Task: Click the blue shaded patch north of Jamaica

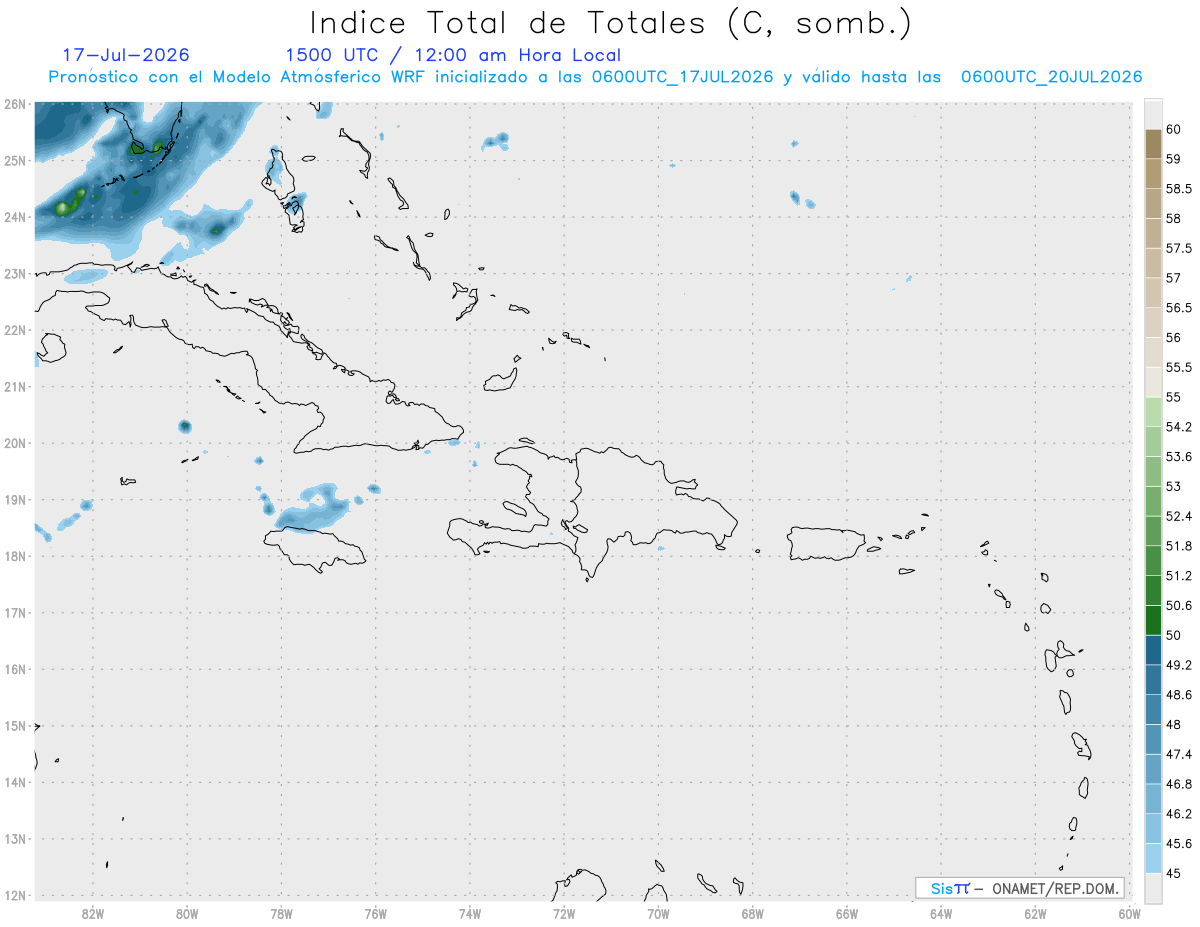Action: pos(312,508)
